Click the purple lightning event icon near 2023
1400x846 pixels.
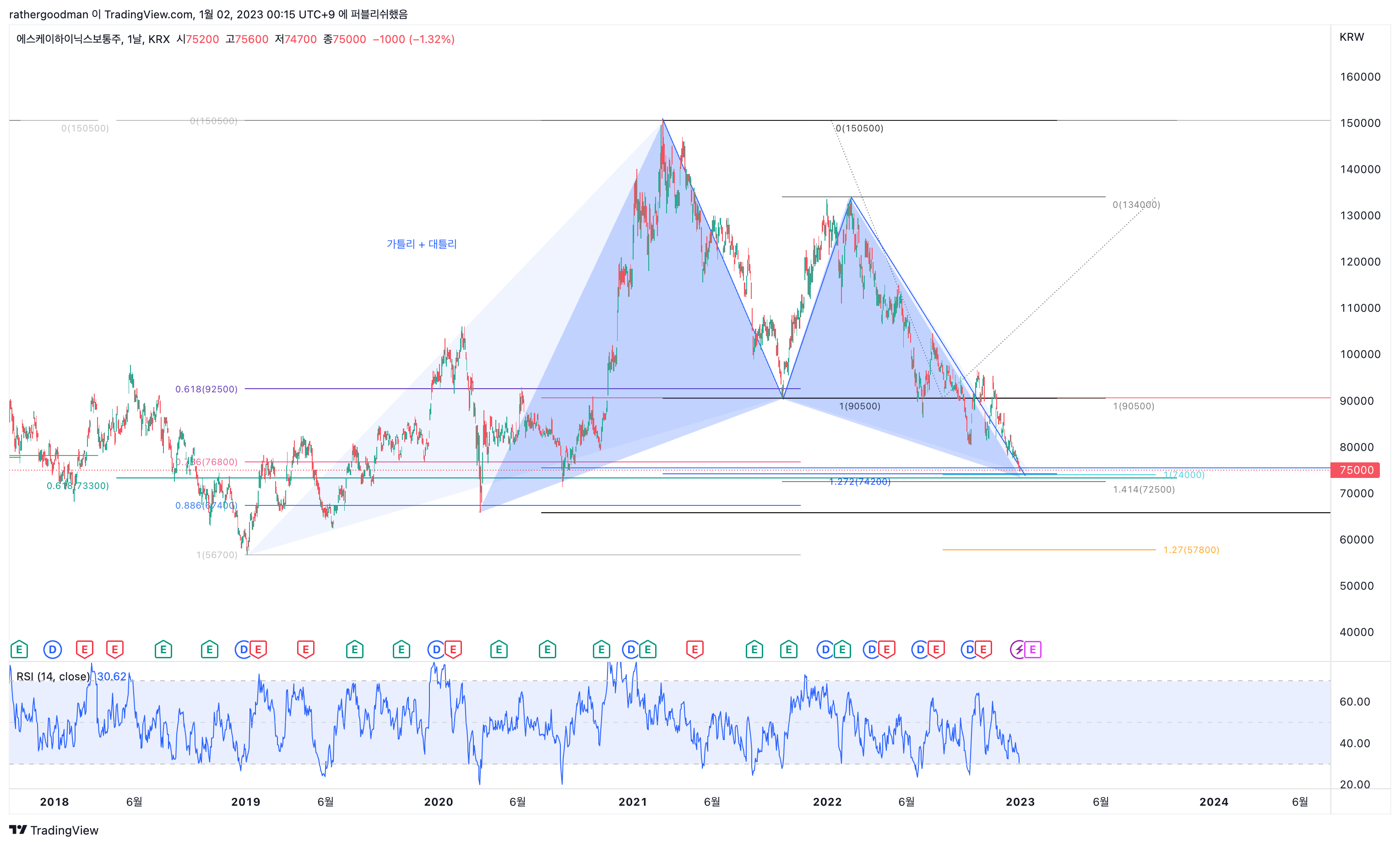(1018, 650)
